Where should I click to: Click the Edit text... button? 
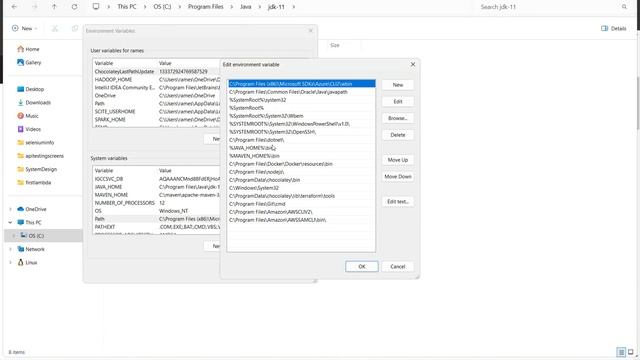tap(398, 202)
